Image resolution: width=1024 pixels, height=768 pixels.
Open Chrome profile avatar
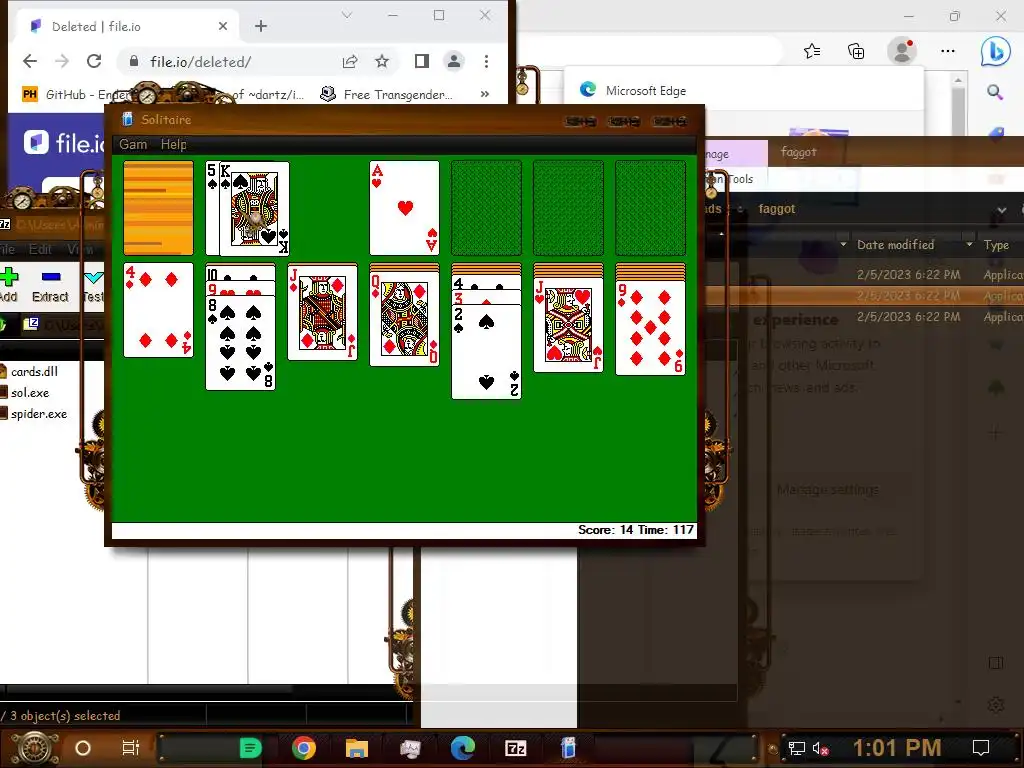454,61
